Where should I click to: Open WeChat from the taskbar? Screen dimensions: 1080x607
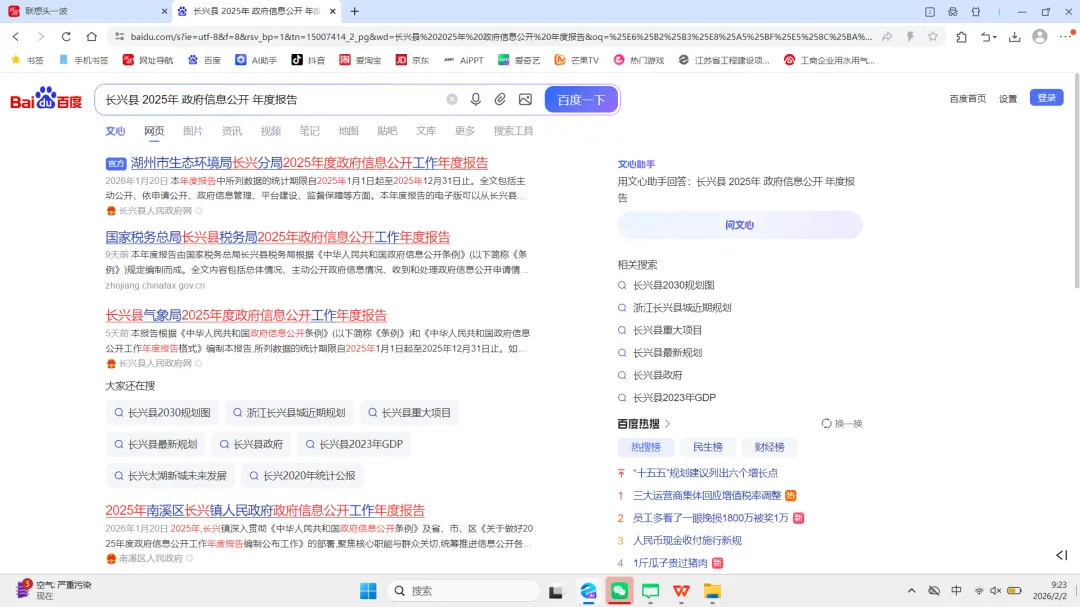click(x=619, y=591)
